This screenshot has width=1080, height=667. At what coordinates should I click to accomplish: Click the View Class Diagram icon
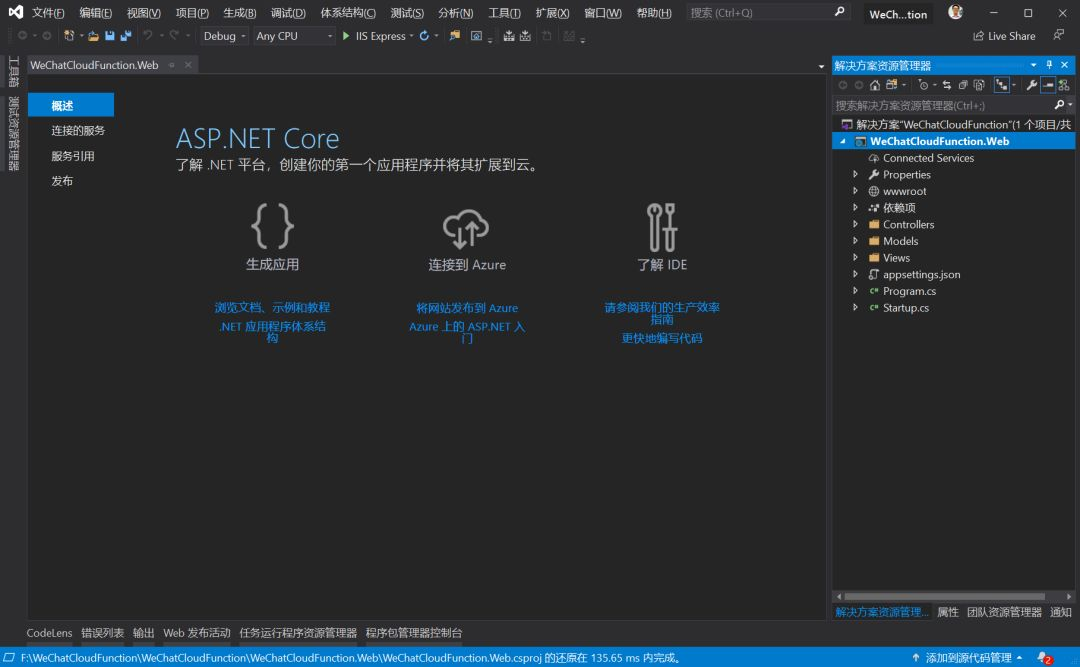point(1064,85)
